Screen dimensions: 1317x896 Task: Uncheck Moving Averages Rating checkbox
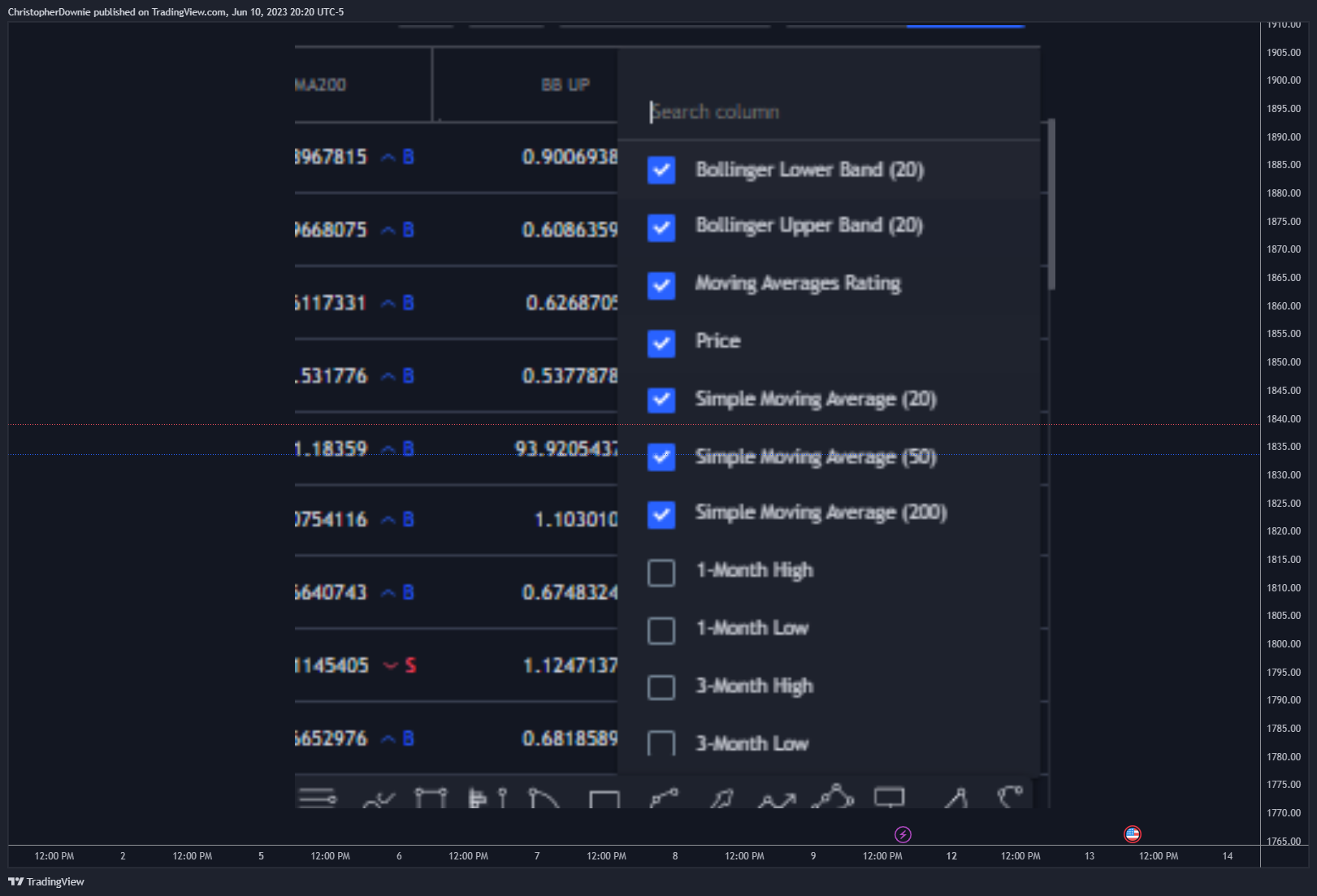[x=661, y=285]
